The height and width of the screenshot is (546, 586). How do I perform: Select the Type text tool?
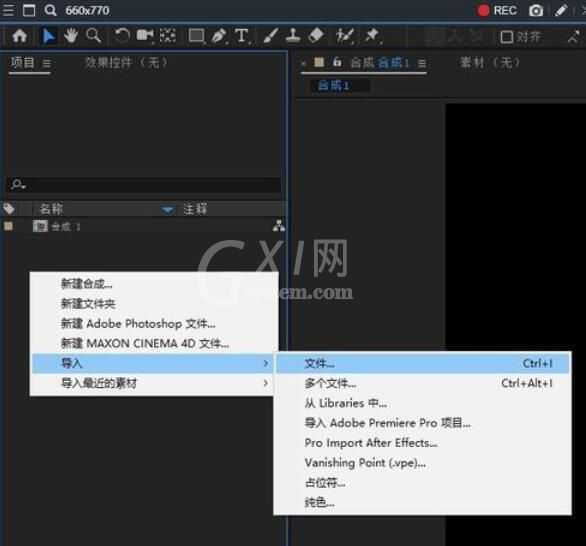tap(242, 36)
